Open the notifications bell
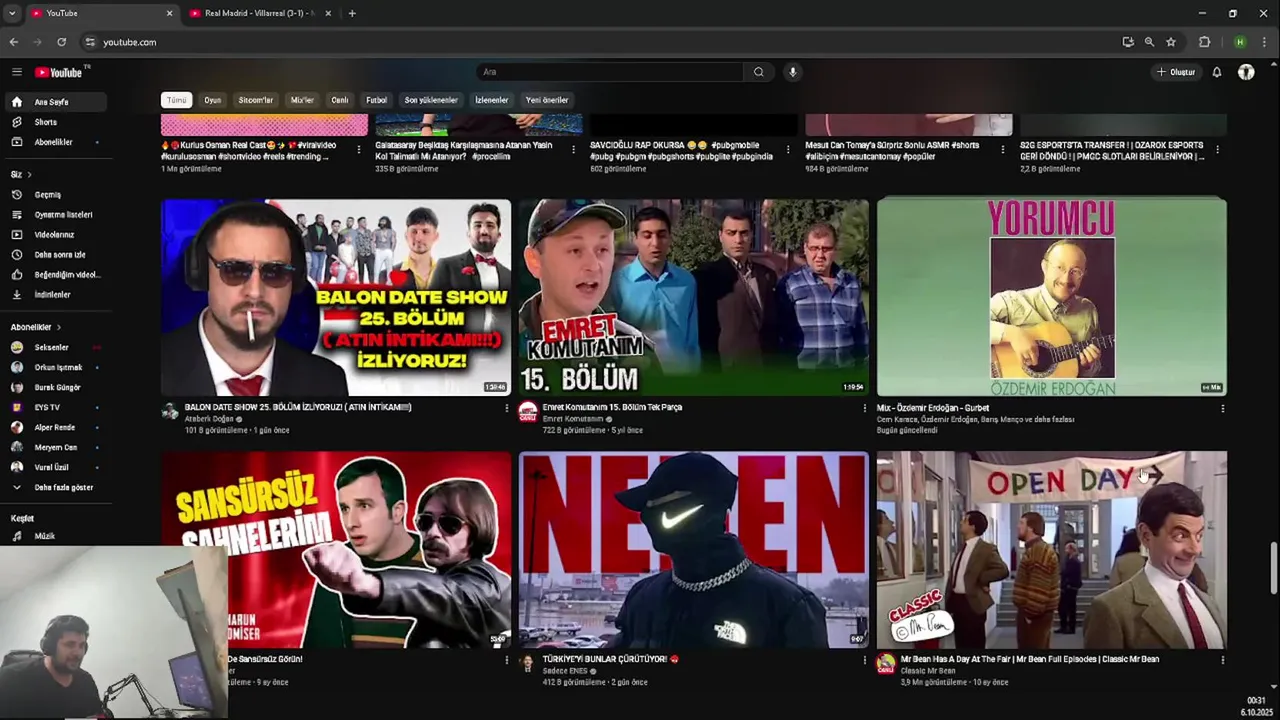1280x720 pixels. click(x=1217, y=72)
